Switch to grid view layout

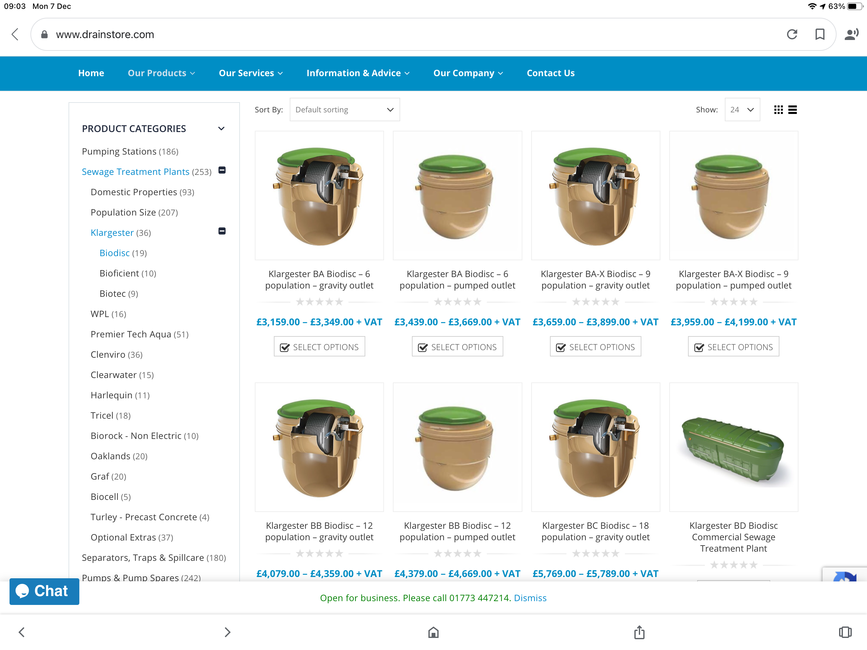778,109
